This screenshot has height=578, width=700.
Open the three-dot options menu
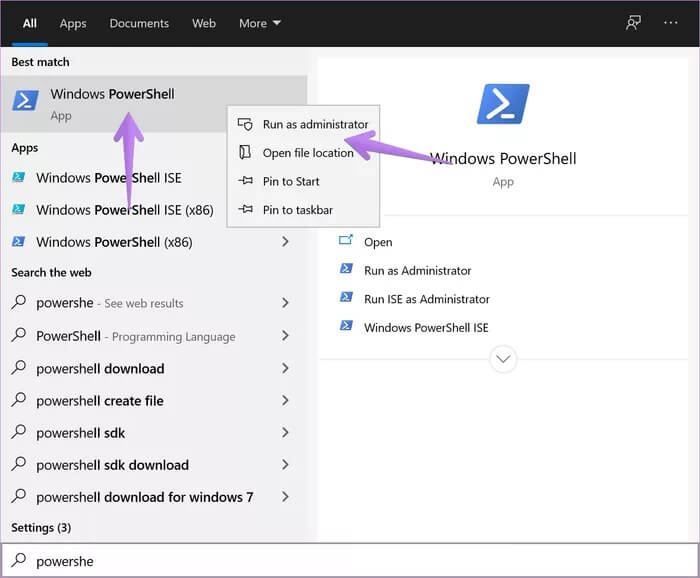point(671,22)
